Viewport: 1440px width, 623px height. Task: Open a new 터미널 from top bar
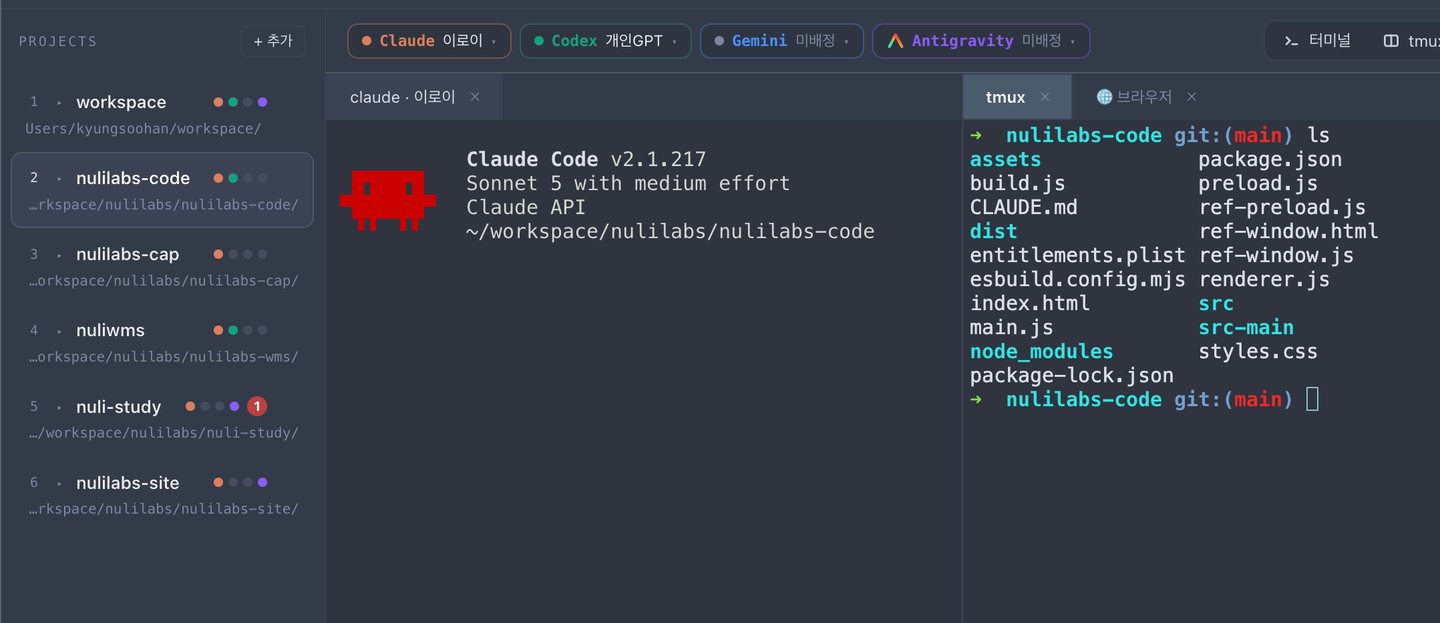click(1317, 41)
